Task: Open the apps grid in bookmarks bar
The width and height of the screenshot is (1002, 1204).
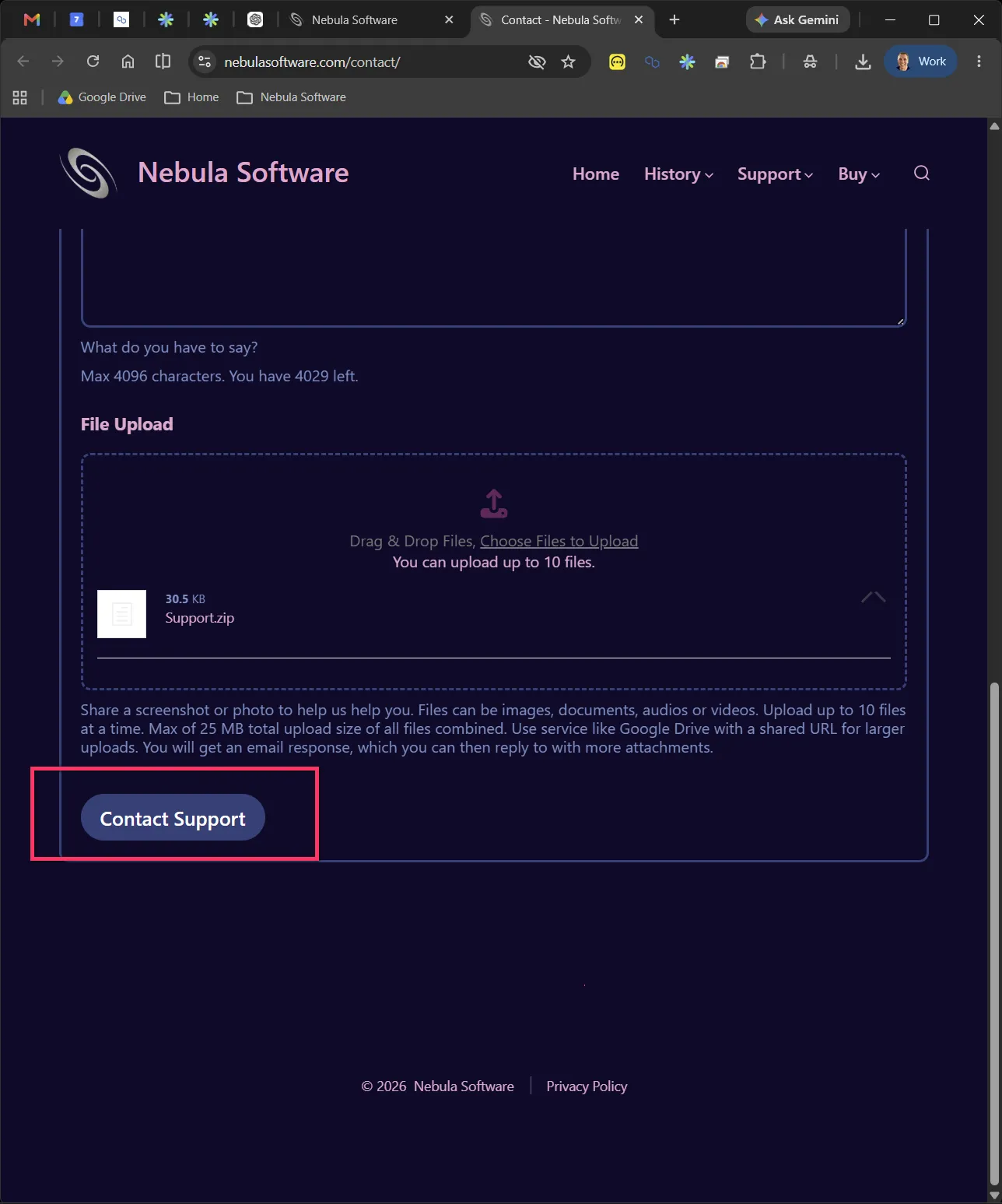Action: 20,97
